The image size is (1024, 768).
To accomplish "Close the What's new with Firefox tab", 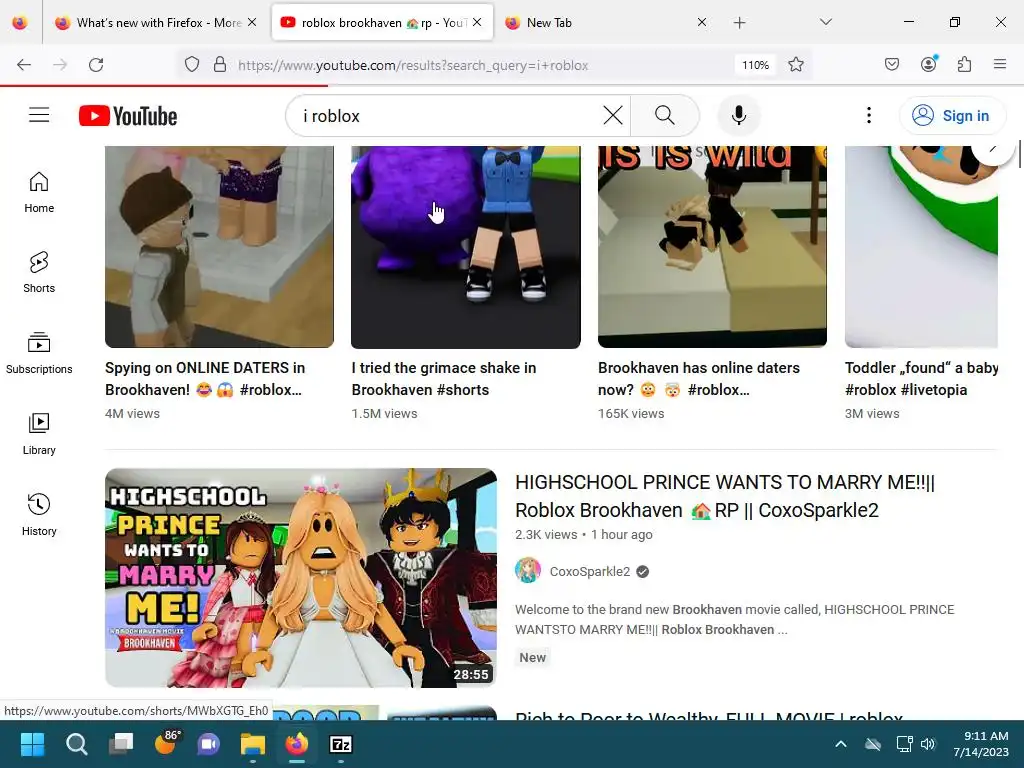I will (x=252, y=23).
